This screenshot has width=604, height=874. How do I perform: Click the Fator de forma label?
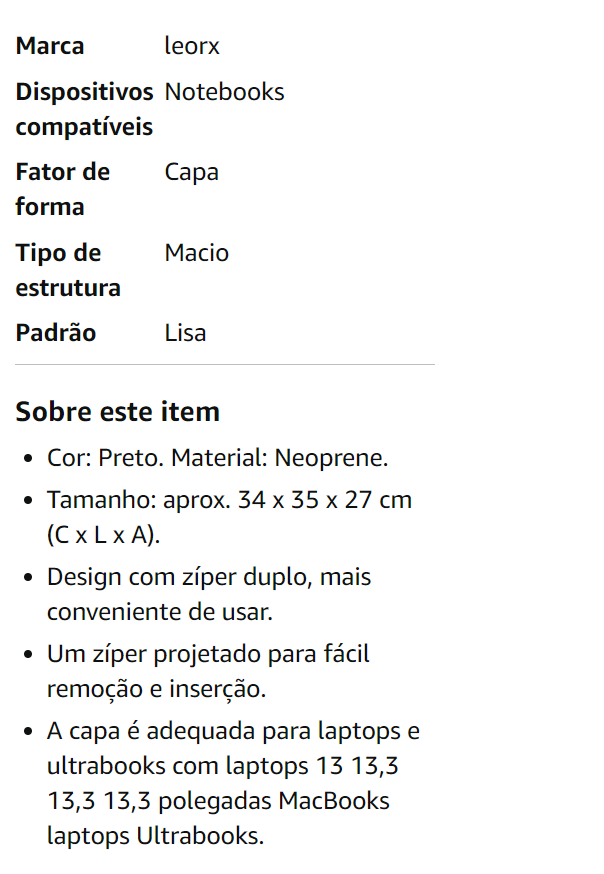coord(62,189)
